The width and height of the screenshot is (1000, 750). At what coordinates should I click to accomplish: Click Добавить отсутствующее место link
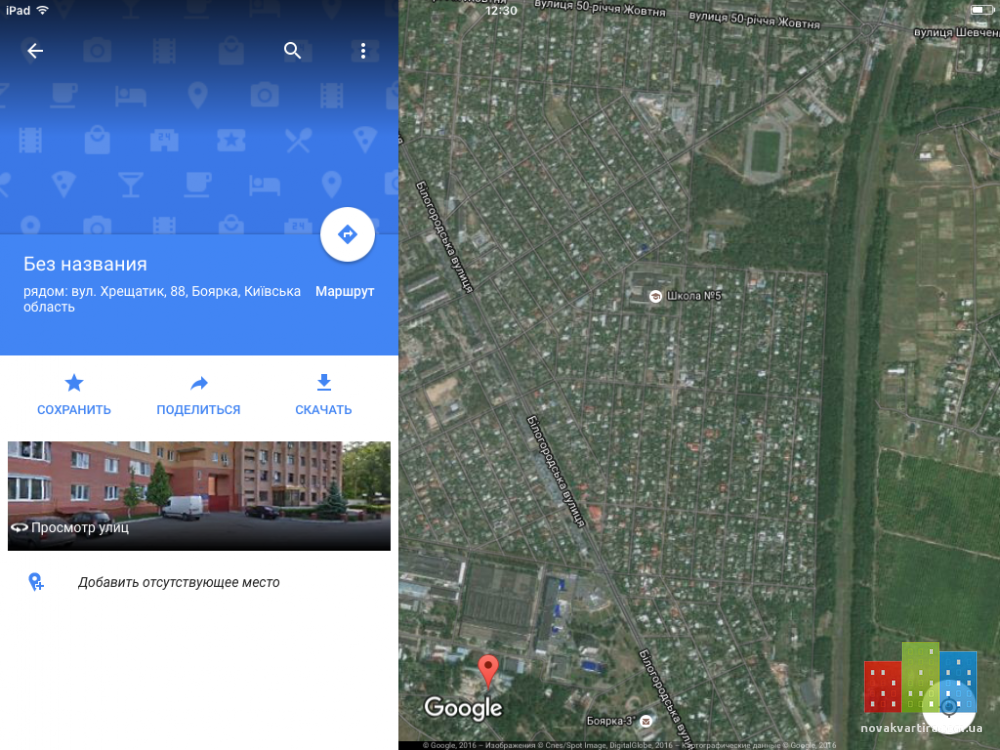click(x=179, y=582)
